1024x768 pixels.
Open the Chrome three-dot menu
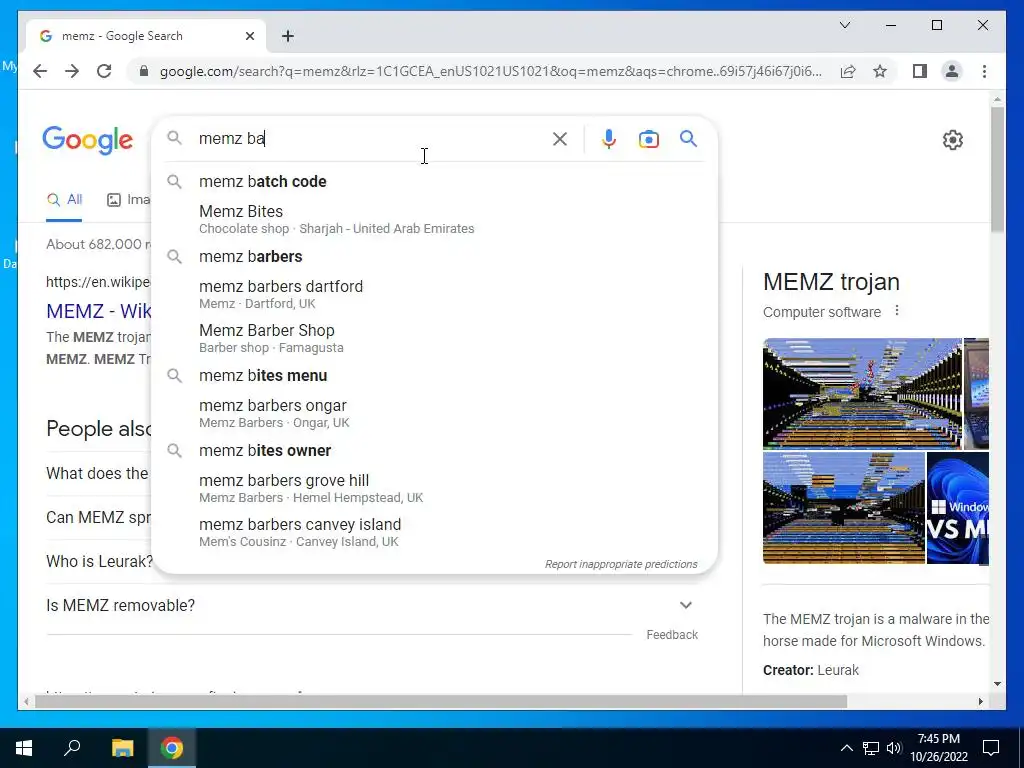coord(984,71)
